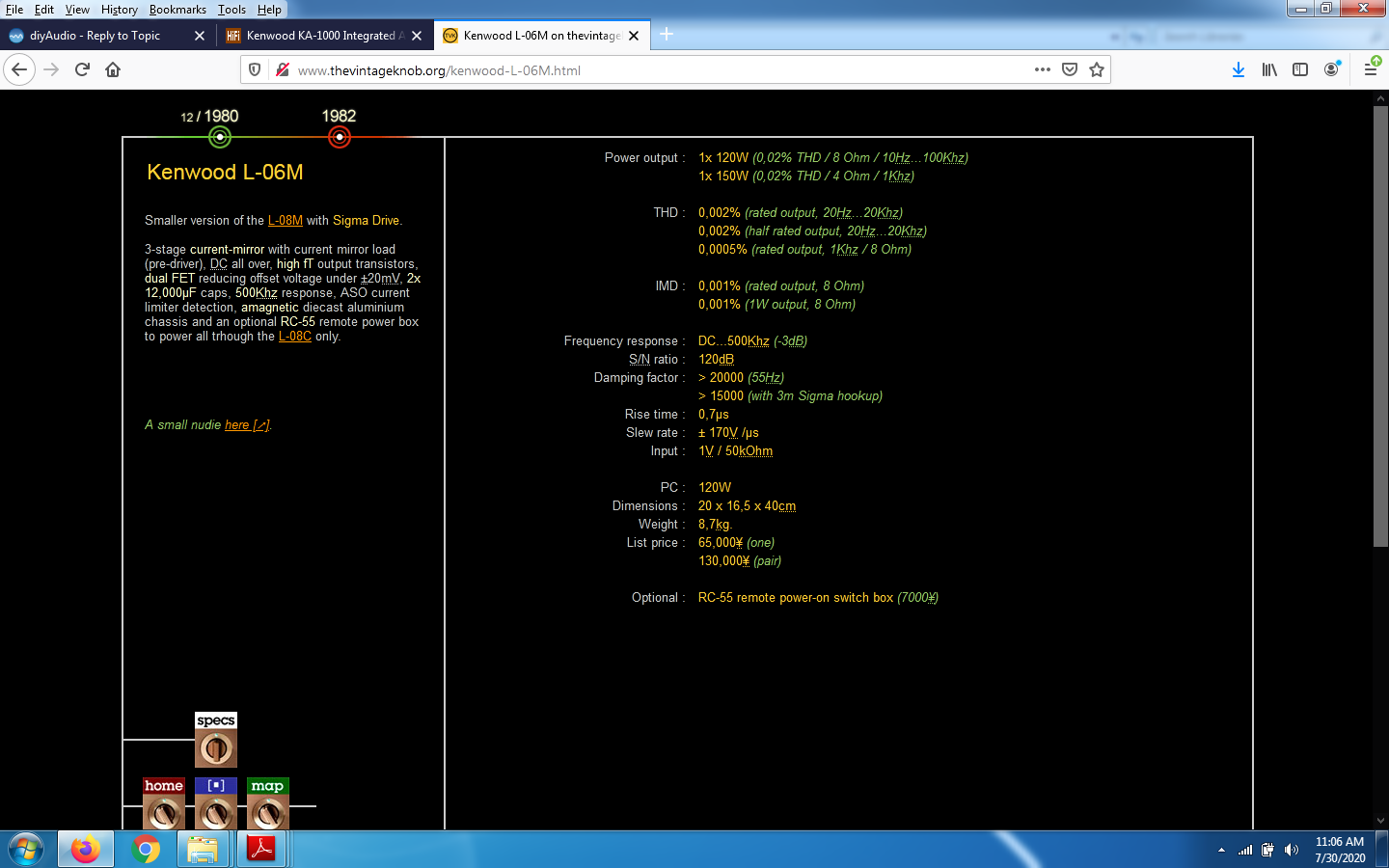The height and width of the screenshot is (868, 1389).
Task: Open the View menu
Action: 77,10
